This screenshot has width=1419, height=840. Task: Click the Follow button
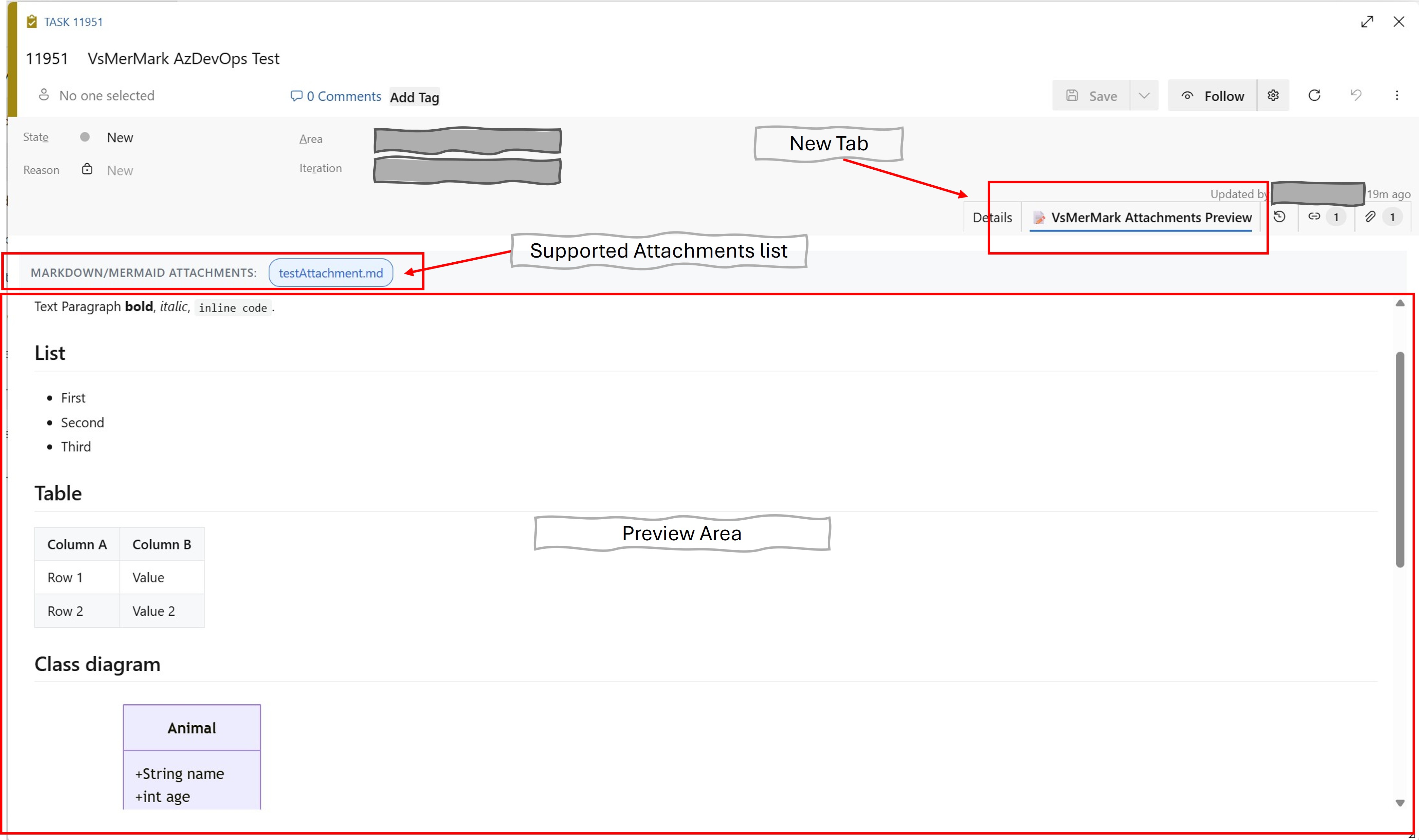point(1212,96)
